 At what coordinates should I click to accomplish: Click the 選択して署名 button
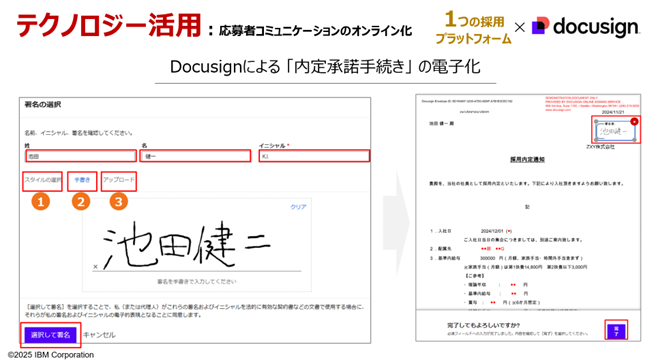pyautogui.click(x=50, y=335)
